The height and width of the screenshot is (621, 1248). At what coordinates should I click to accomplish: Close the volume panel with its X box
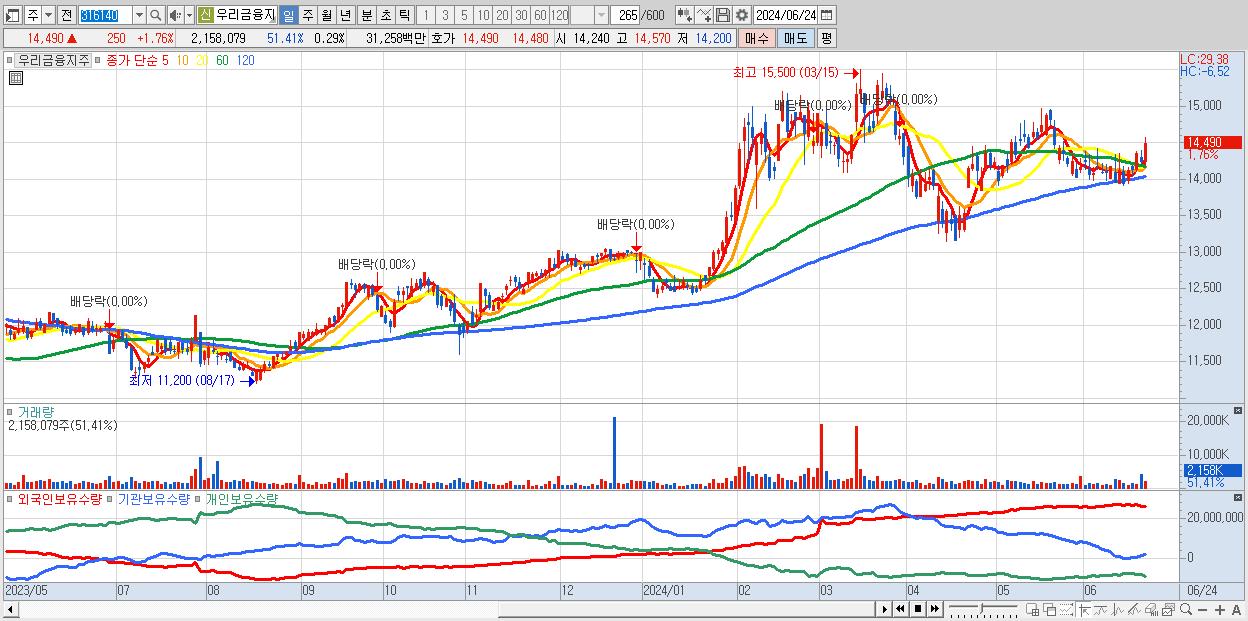pyautogui.click(x=1239, y=411)
